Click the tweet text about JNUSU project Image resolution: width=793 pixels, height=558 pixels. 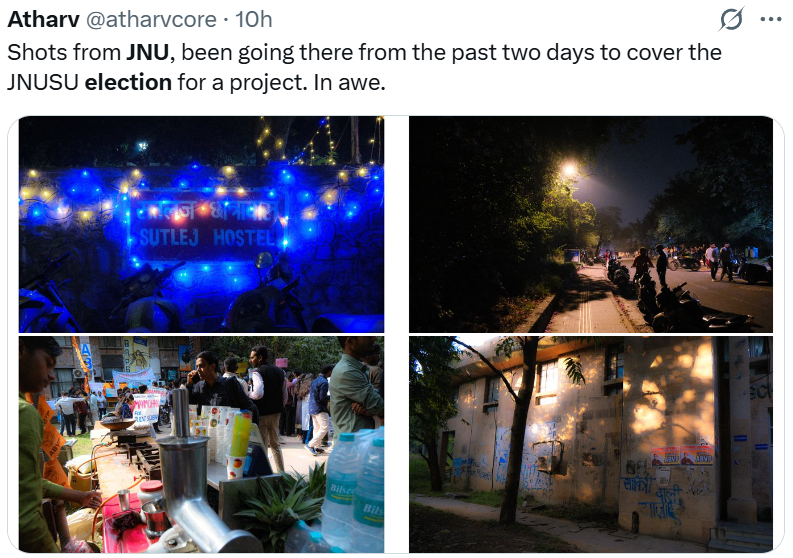click(x=364, y=67)
